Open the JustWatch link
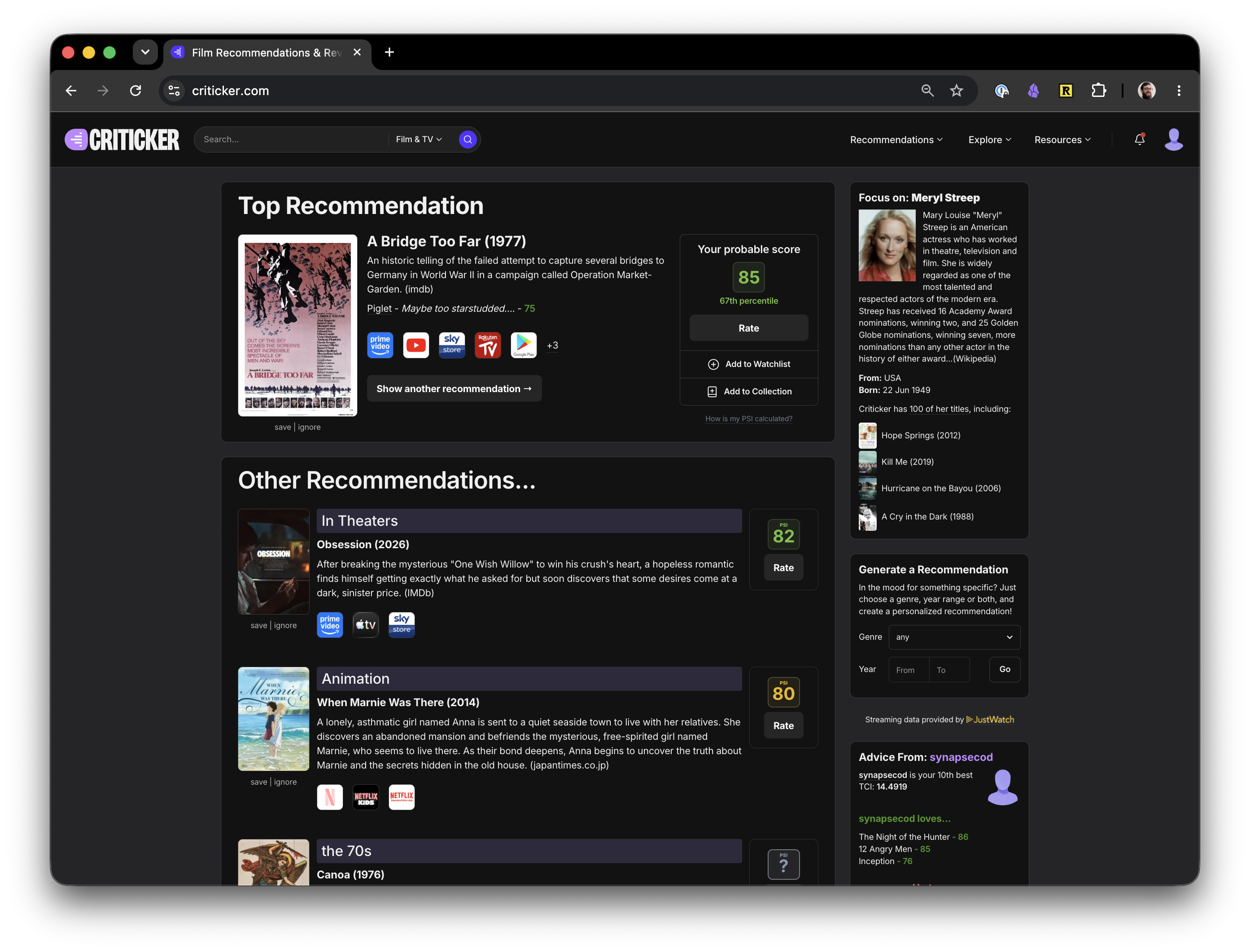 pos(989,720)
